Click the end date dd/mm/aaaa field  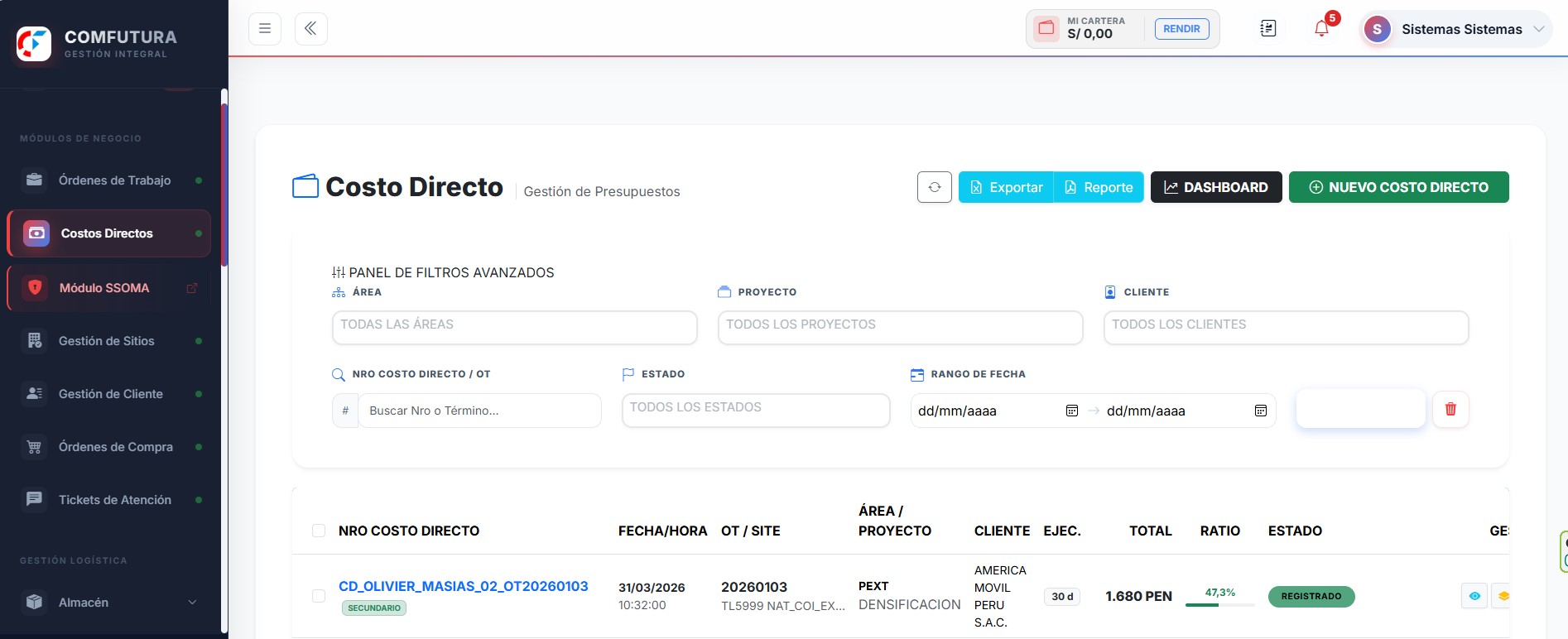pyautogui.click(x=1186, y=411)
